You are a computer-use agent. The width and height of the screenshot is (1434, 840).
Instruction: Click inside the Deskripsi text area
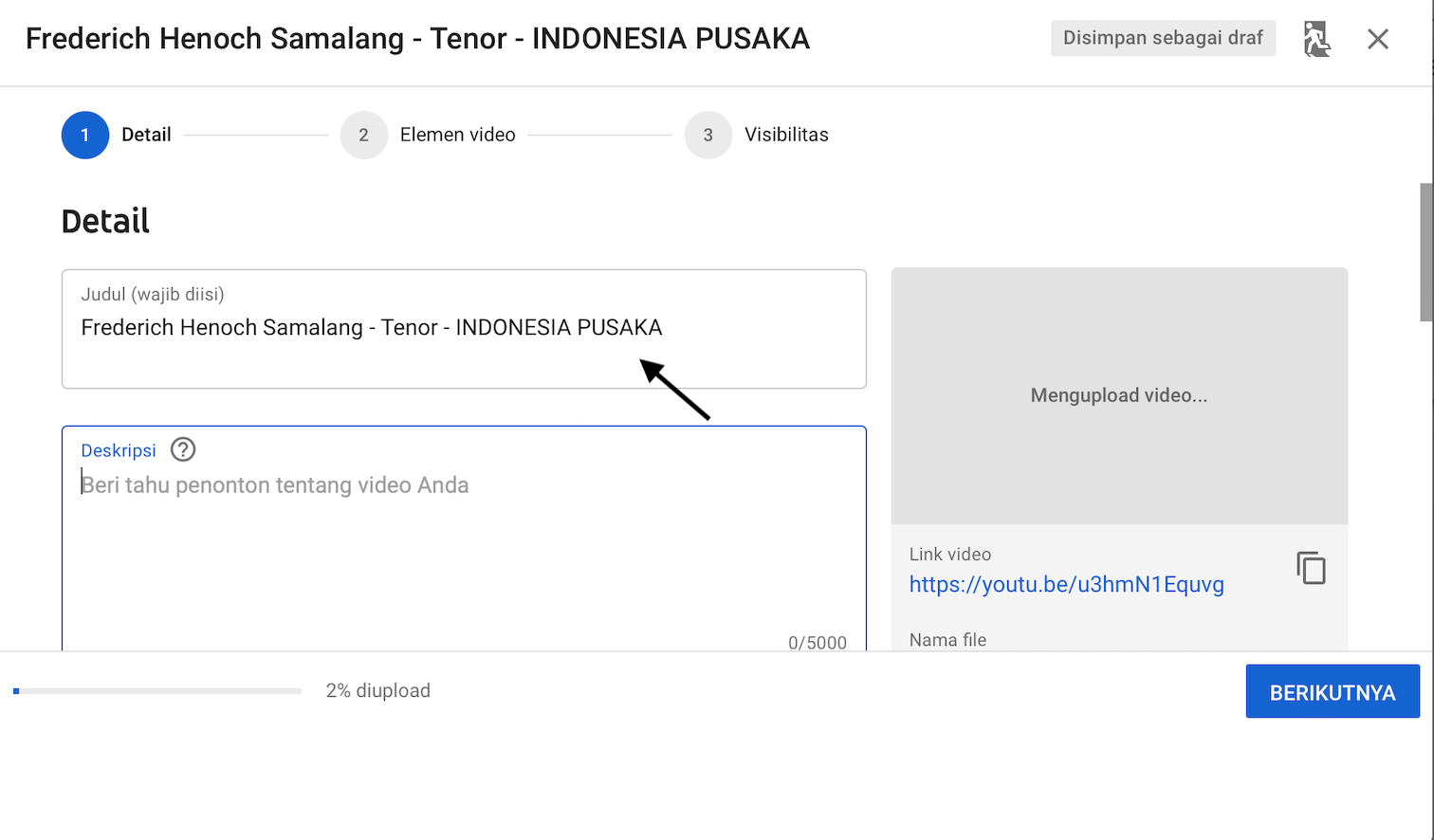[x=463, y=550]
